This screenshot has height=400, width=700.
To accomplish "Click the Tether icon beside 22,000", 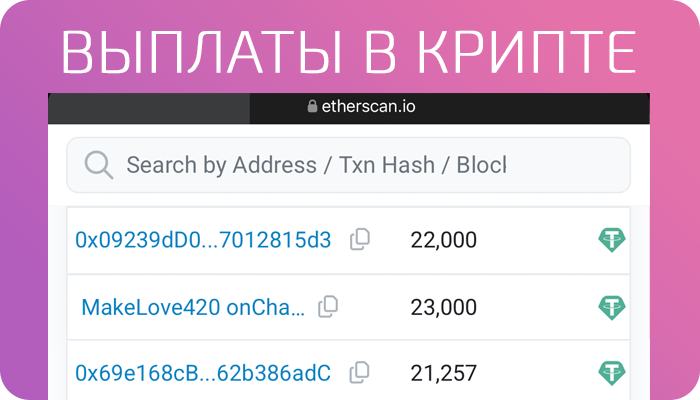I will point(611,240).
